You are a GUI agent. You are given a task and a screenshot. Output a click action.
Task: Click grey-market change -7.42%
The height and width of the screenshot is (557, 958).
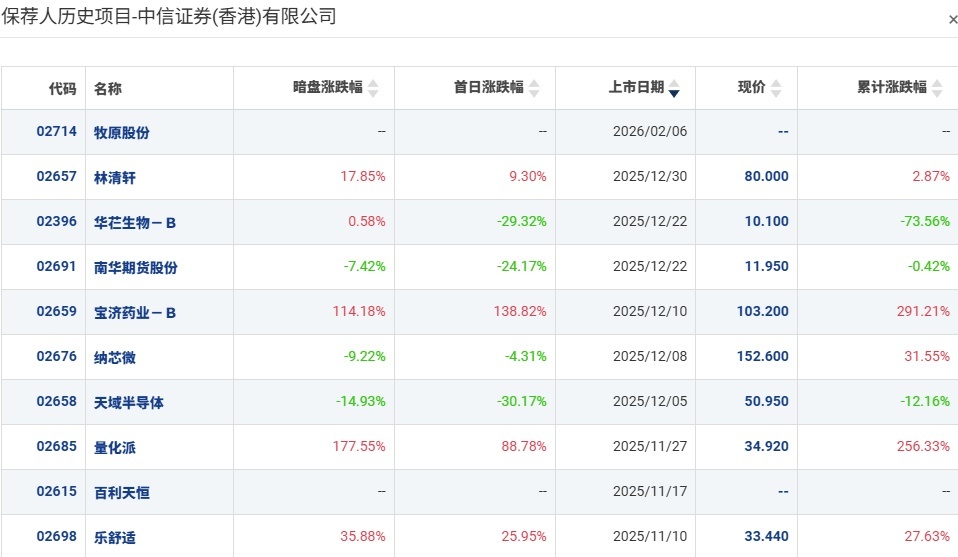364,266
